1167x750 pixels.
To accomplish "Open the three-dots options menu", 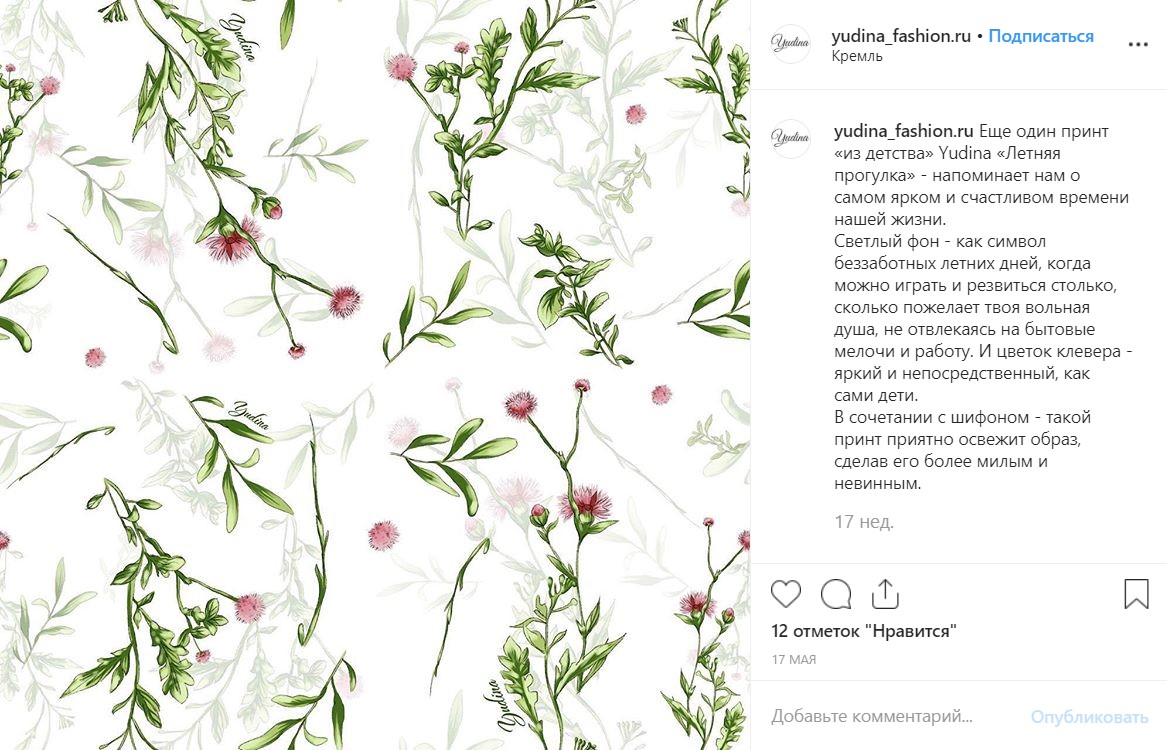I will pos(1138,45).
